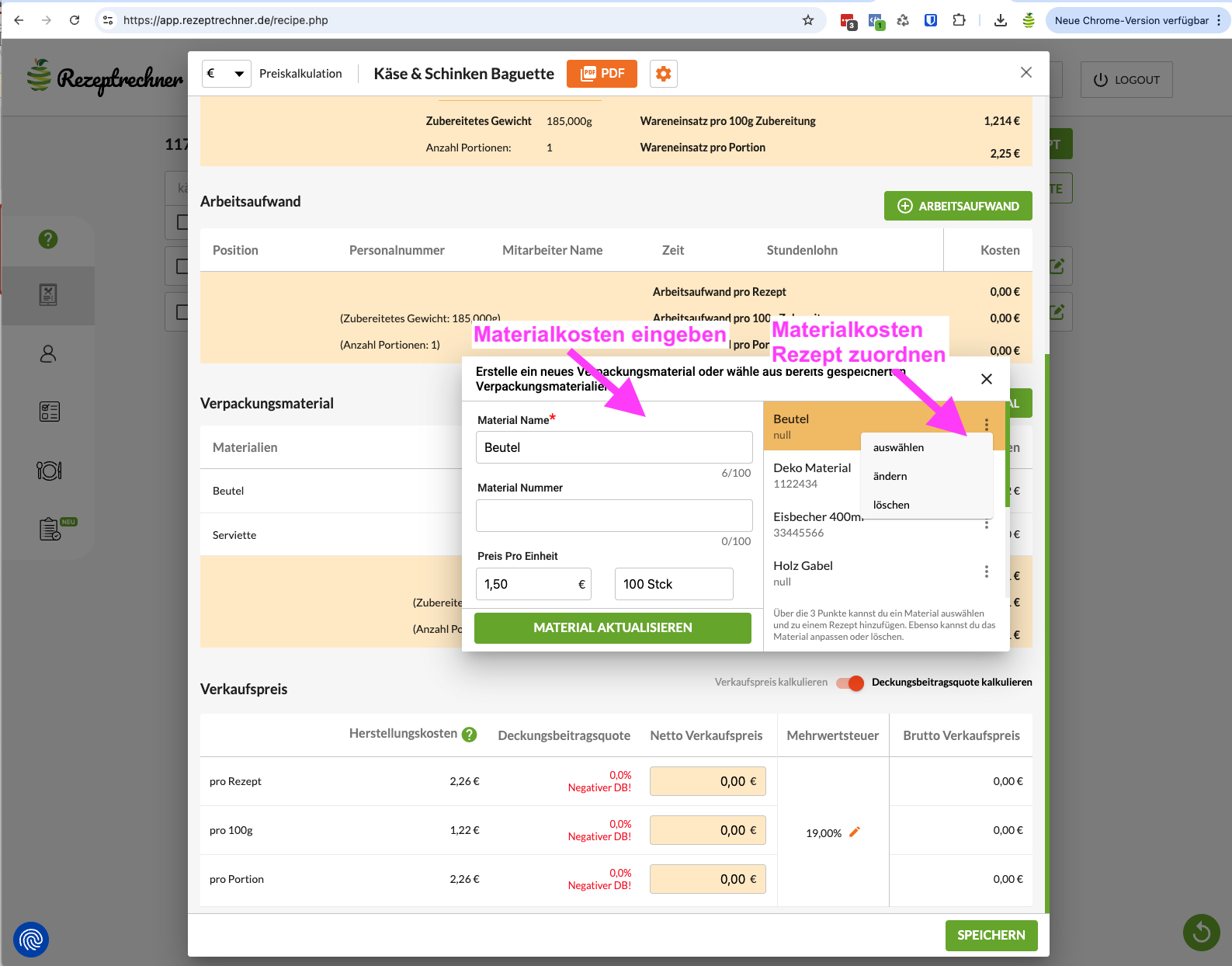Click the pencil icon next to 19,00%
Screen dimensions: 1232x966
pos(855,832)
